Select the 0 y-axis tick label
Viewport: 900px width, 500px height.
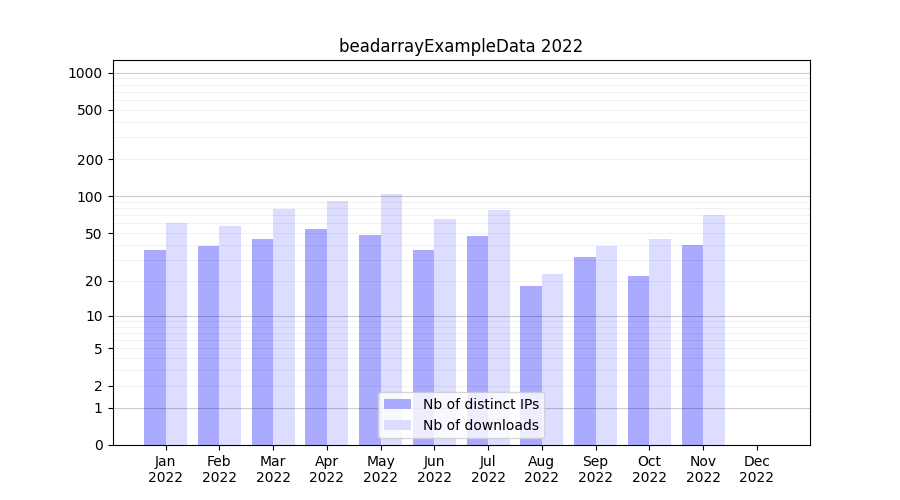(x=98, y=445)
